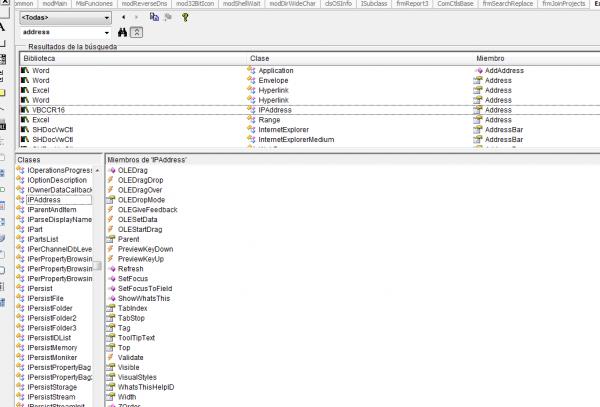Select IOptionDescription in the Clases list
This screenshot has width=600, height=407.
[57, 180]
